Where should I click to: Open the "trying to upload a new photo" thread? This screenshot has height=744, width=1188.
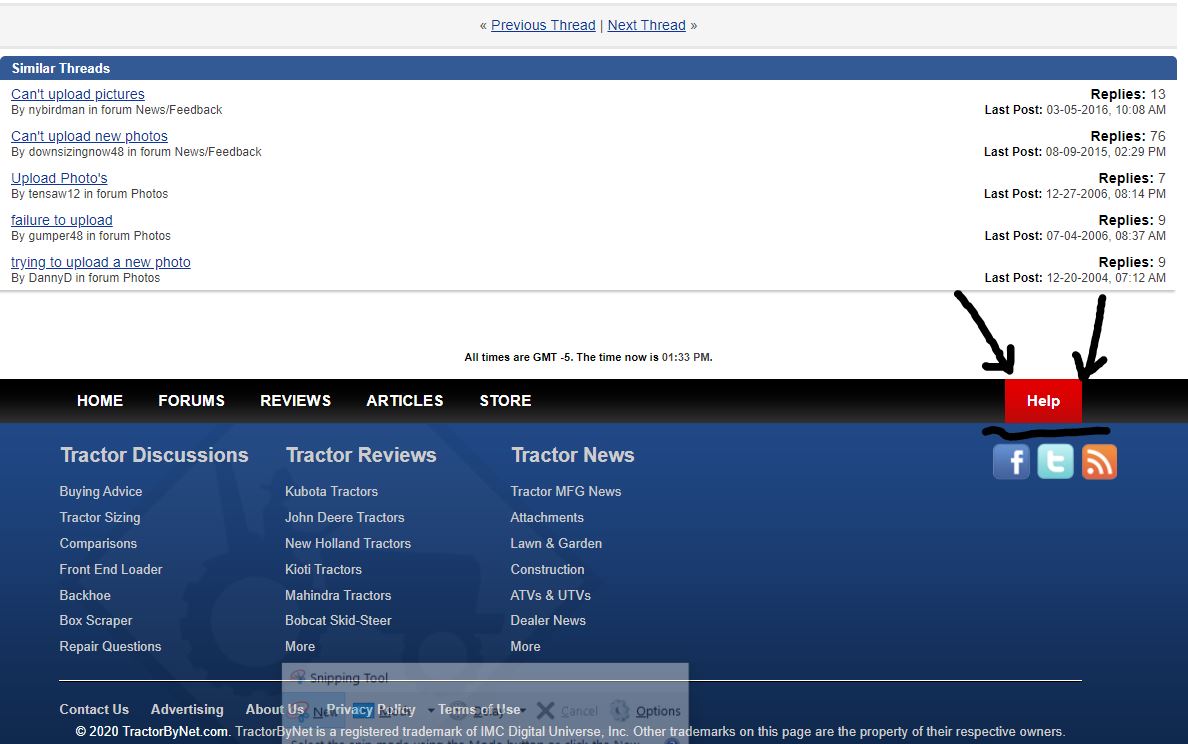click(101, 262)
